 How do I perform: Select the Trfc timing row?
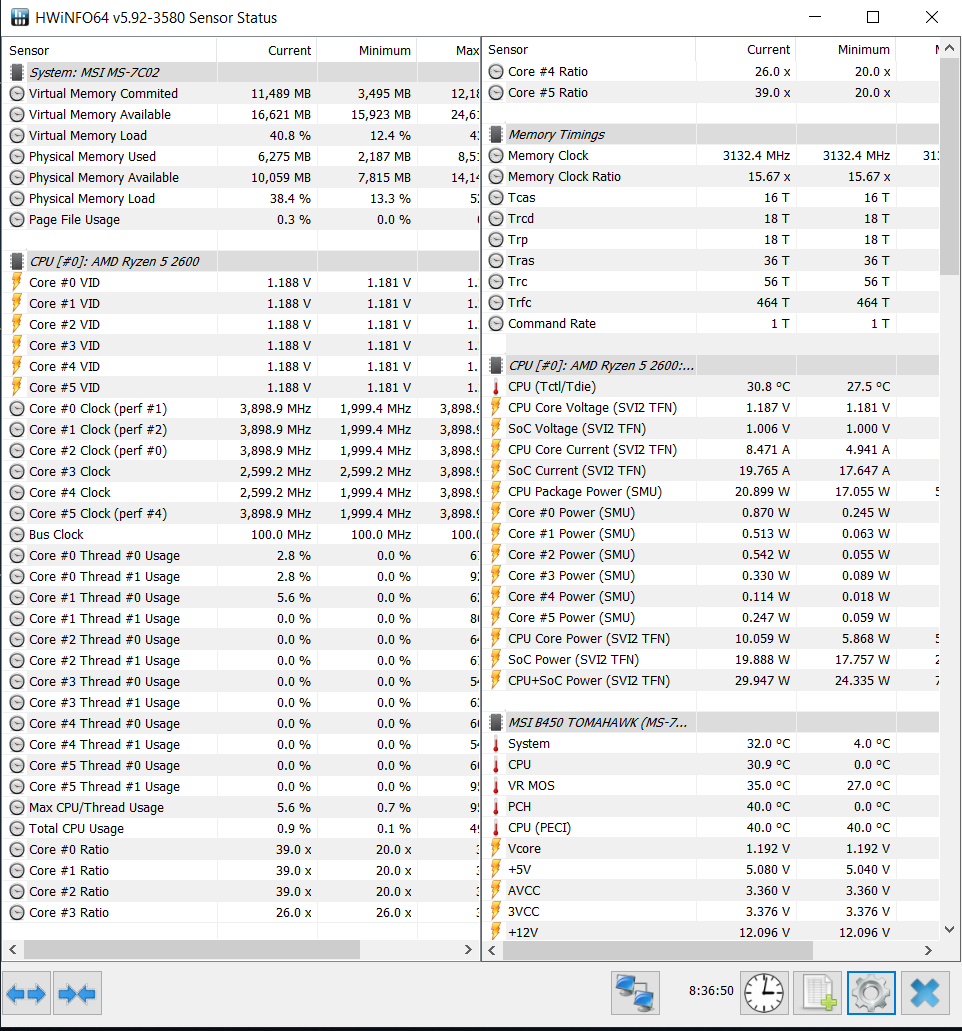[x=711, y=302]
